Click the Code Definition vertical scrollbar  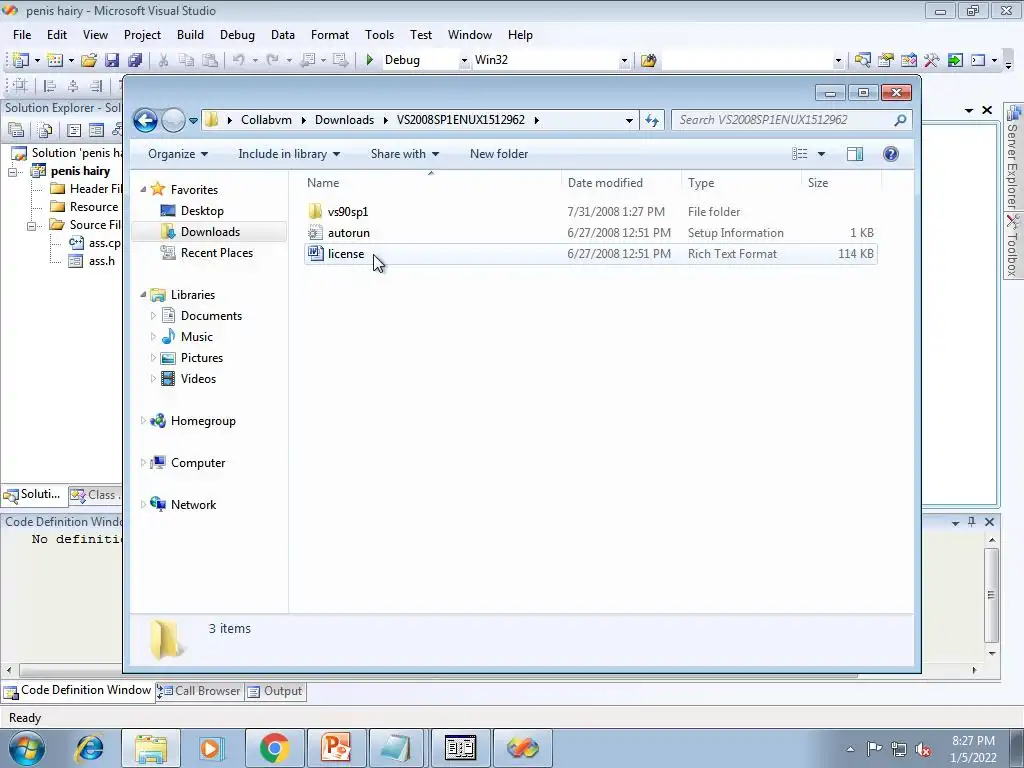991,595
